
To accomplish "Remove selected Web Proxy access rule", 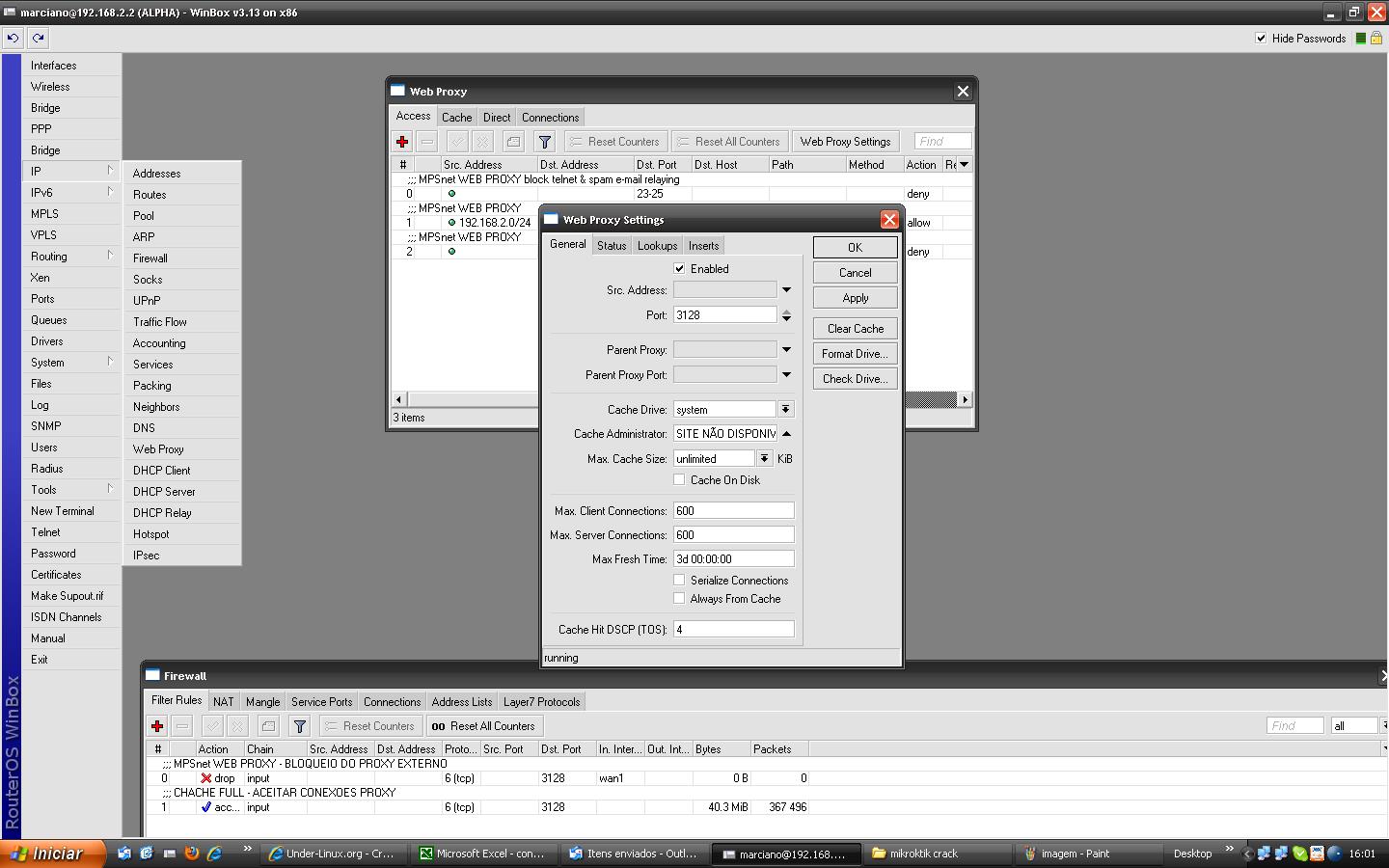I will coord(427,142).
